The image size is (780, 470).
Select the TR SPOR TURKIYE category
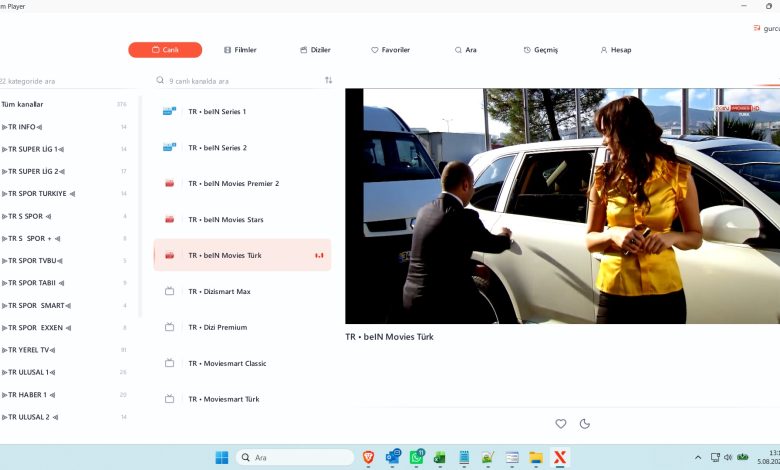pyautogui.click(x=65, y=193)
